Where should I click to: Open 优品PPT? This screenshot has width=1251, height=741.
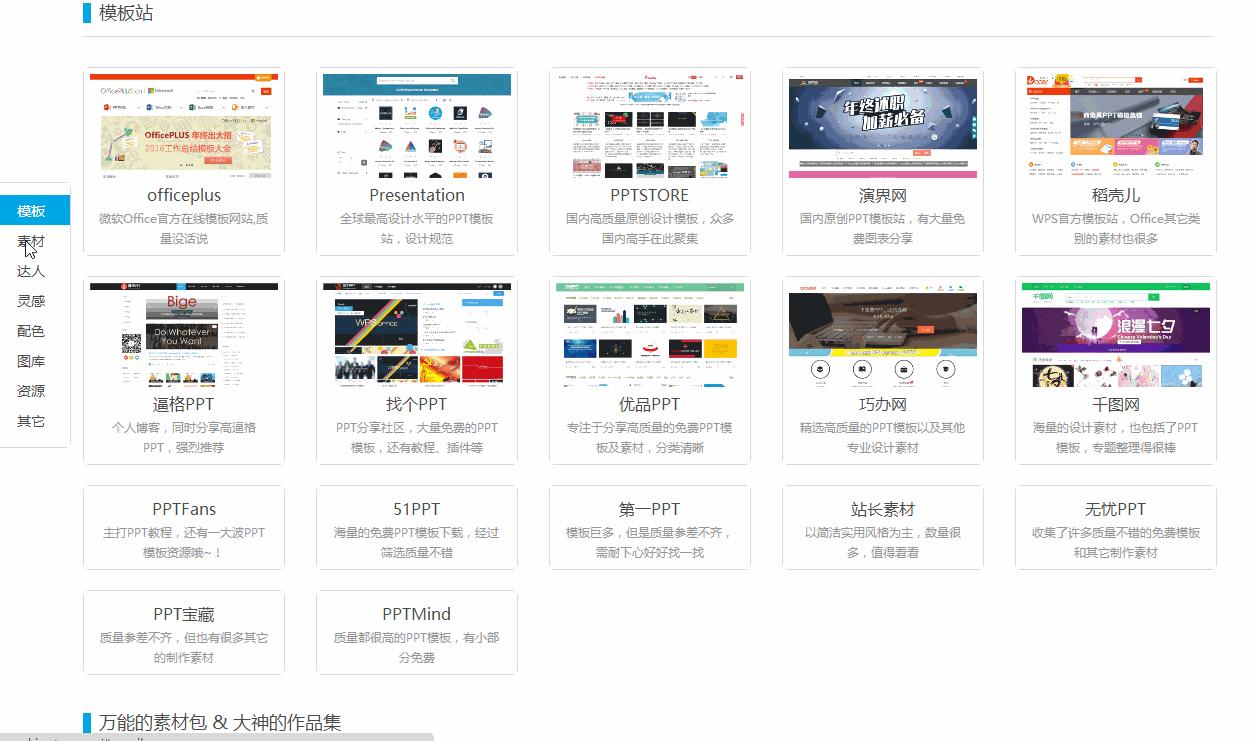pyautogui.click(x=649, y=405)
